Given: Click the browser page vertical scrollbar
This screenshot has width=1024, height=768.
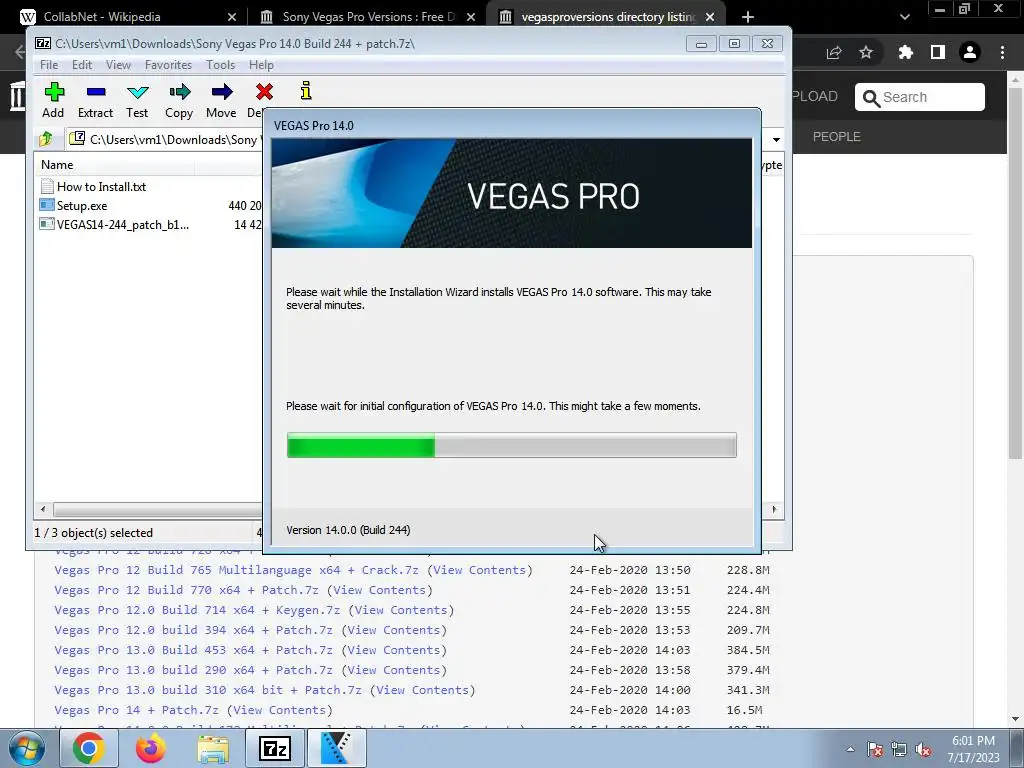Looking at the screenshot, I should 1016,274.
